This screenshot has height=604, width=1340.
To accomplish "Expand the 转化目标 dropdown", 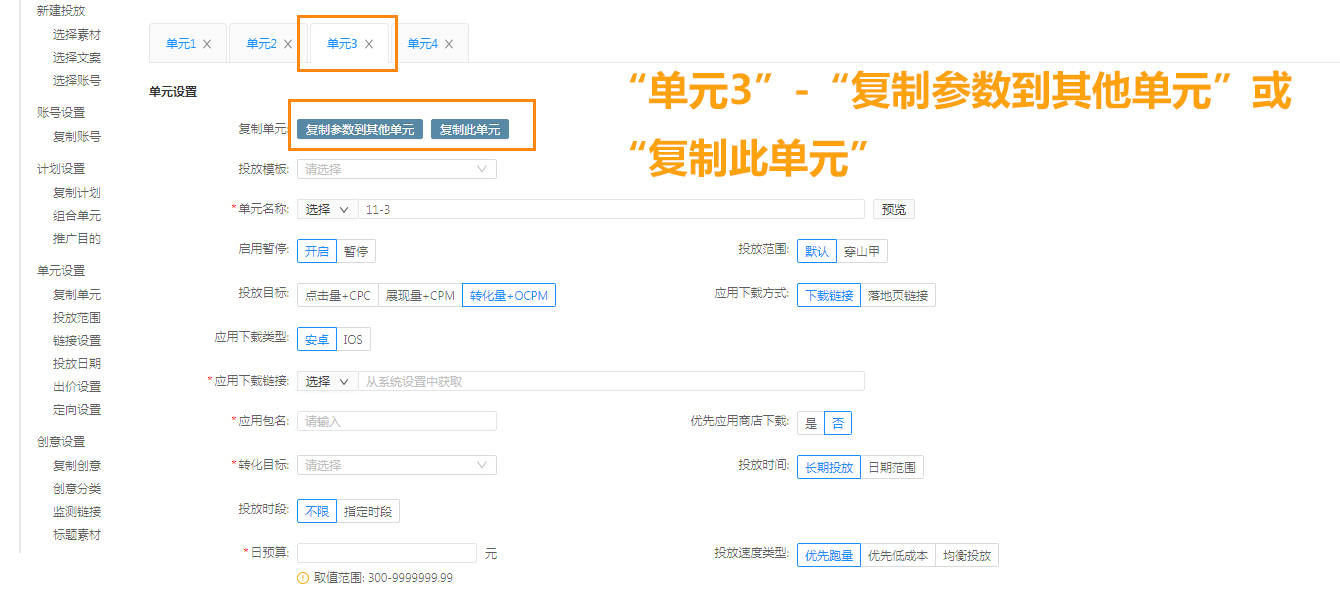I will coord(396,465).
